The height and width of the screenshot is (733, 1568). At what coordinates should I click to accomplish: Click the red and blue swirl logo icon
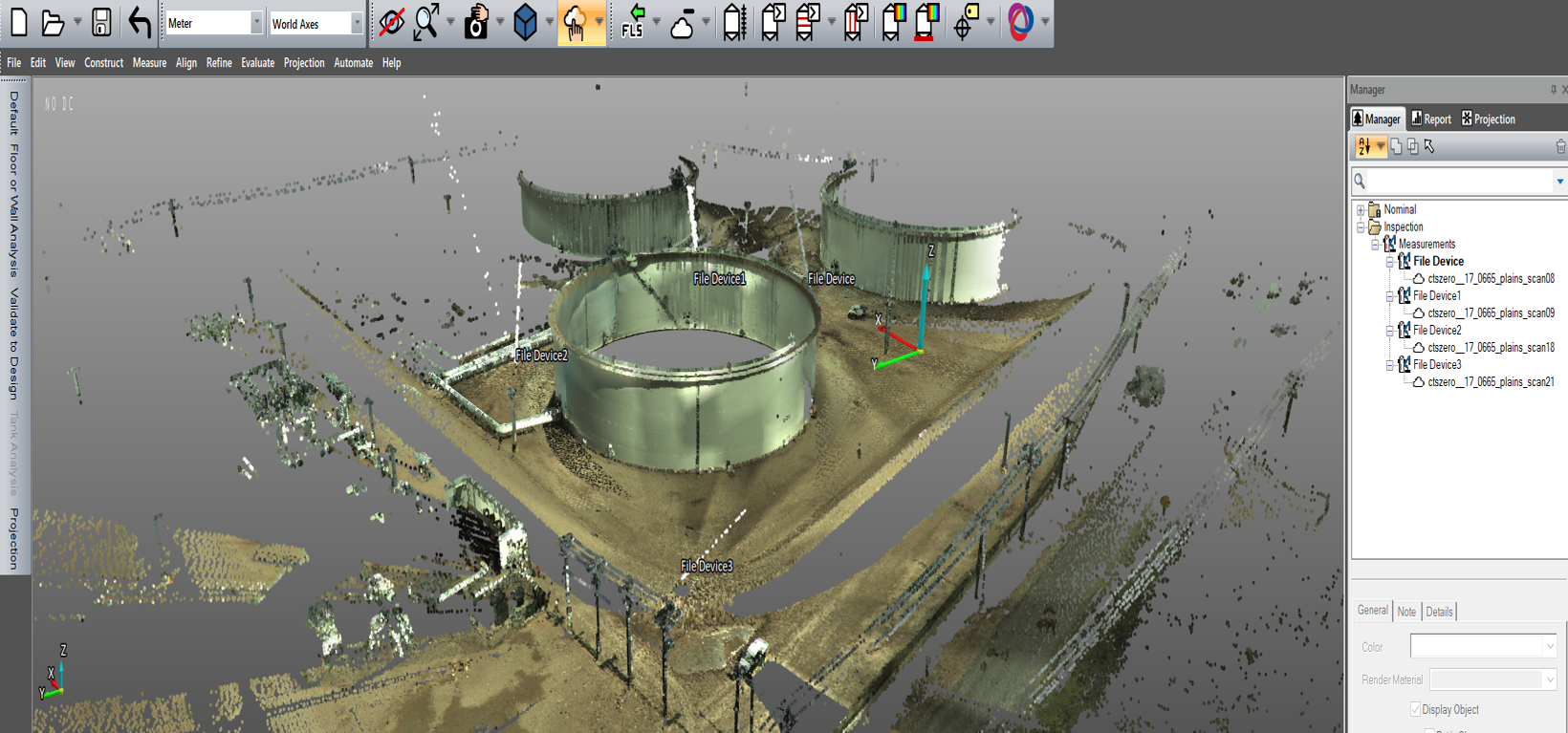(x=1020, y=22)
